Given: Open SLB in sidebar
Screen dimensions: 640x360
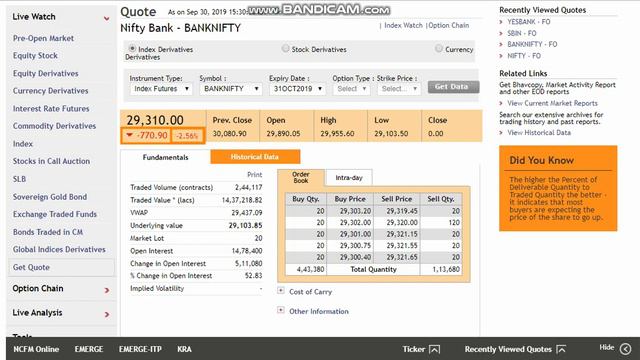Looking at the screenshot, I should pyautogui.click(x=19, y=179).
